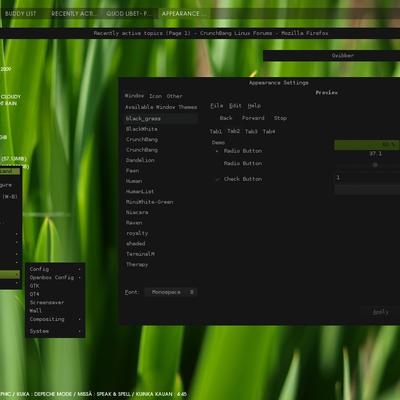Image resolution: width=400 pixels, height=400 pixels.
Task: Expand the Openbox Config submenu entry
Action: tap(55, 277)
